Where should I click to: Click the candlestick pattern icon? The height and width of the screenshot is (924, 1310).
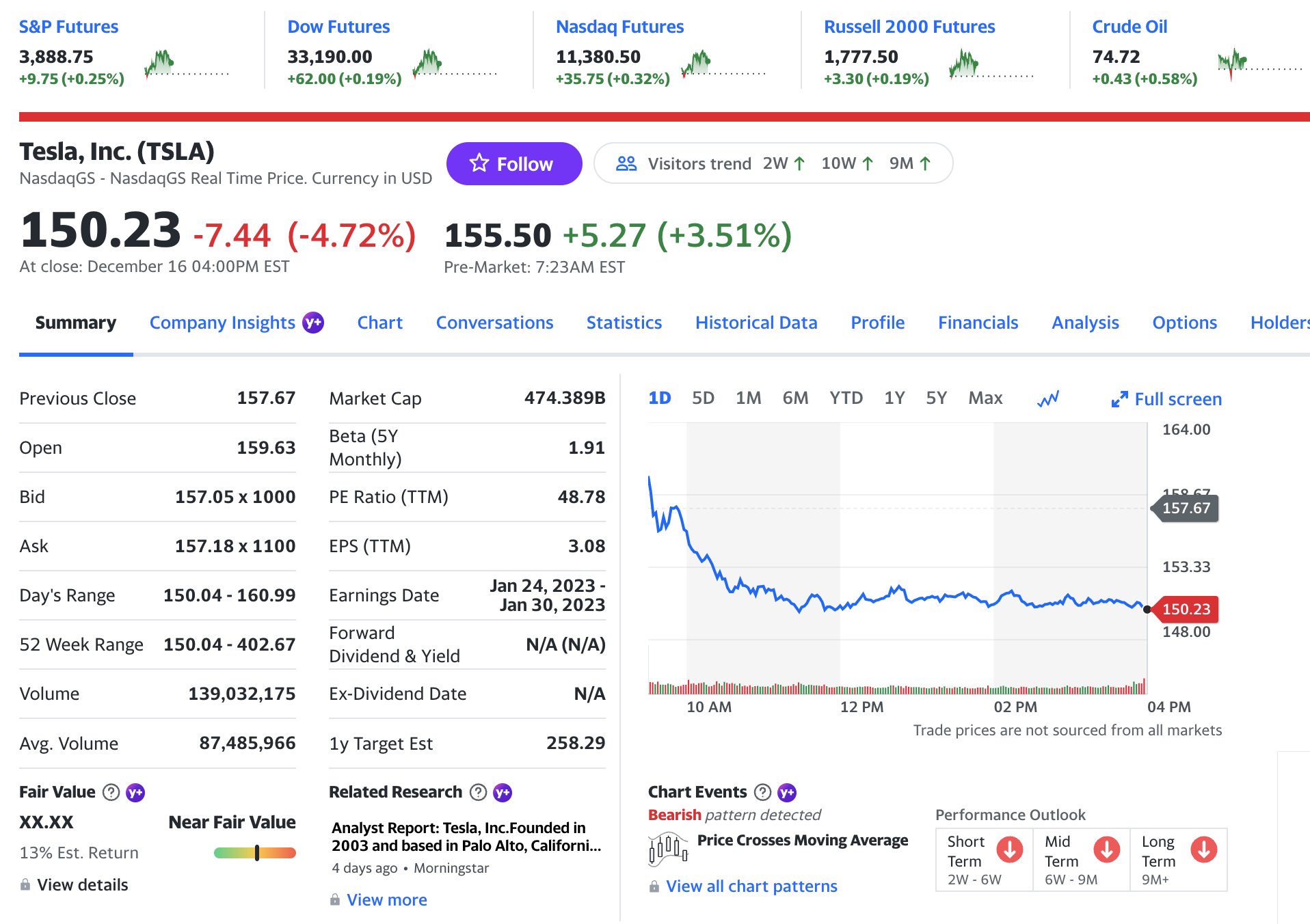(x=668, y=850)
